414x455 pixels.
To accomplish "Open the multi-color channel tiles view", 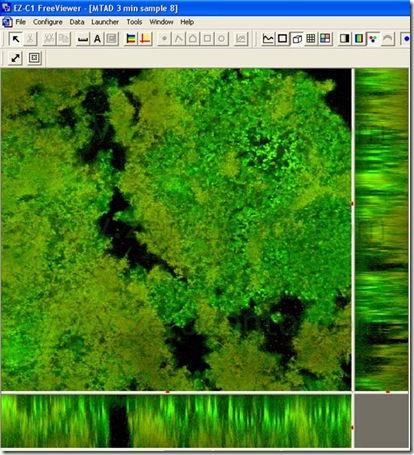I will [x=325, y=39].
